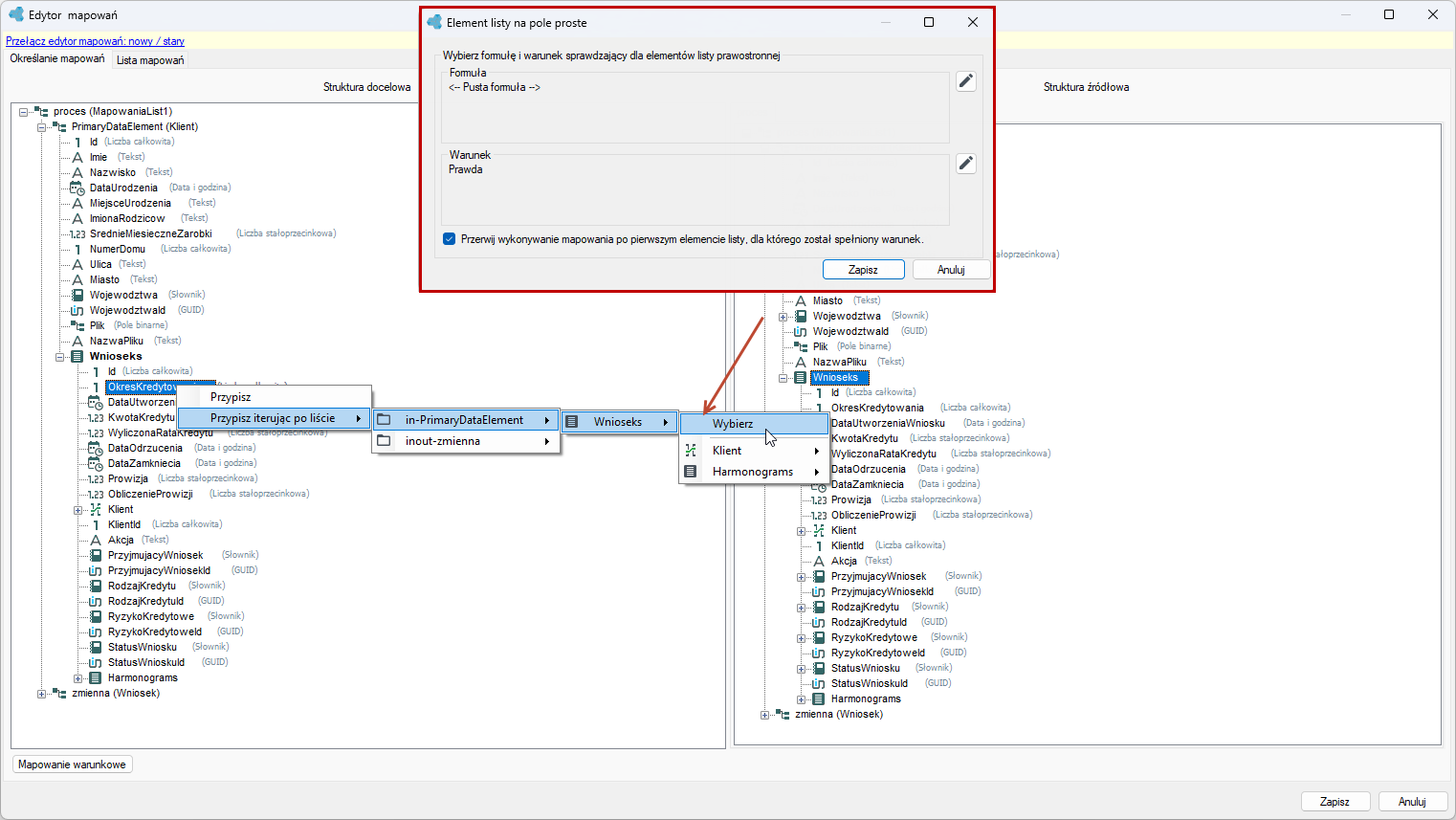Click the process icon beside proces (MapowaniaList1)
Viewport: 1456px width, 820px height.
coord(41,111)
